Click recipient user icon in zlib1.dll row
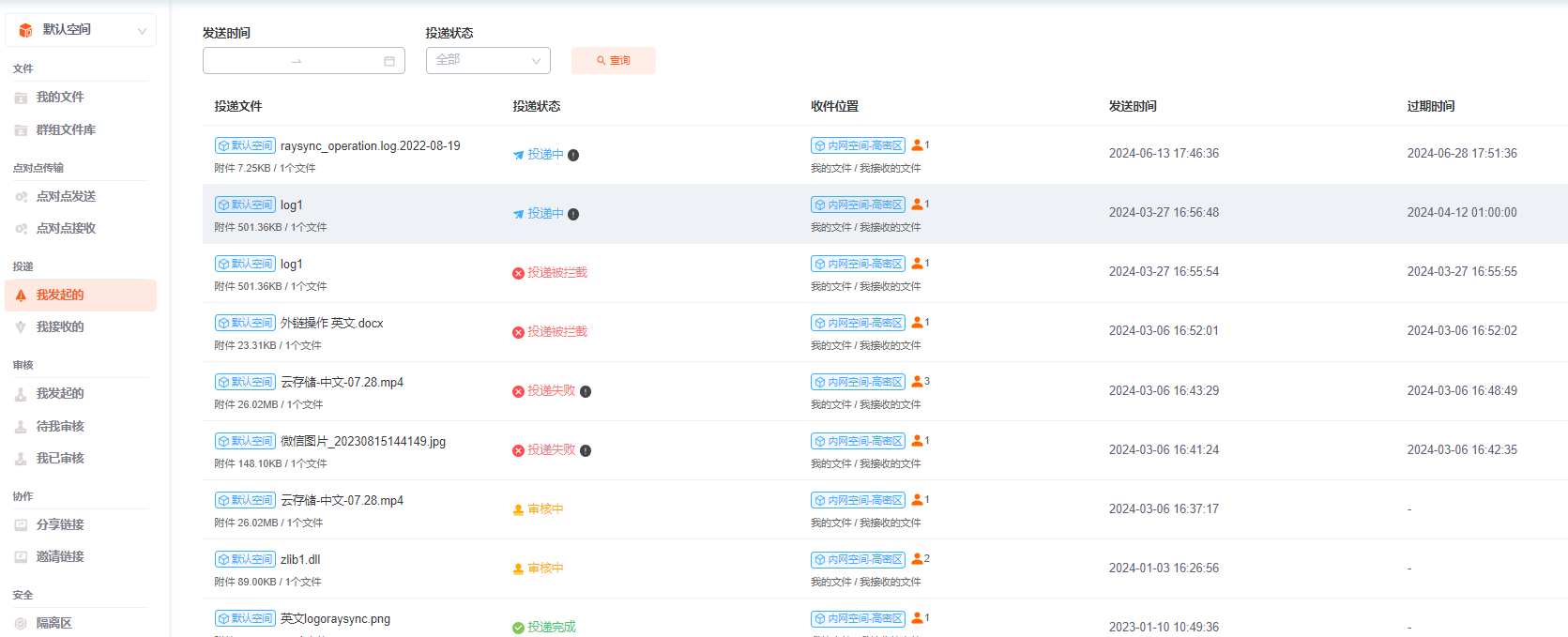Screen dimensions: 1568x637 tap(918, 559)
